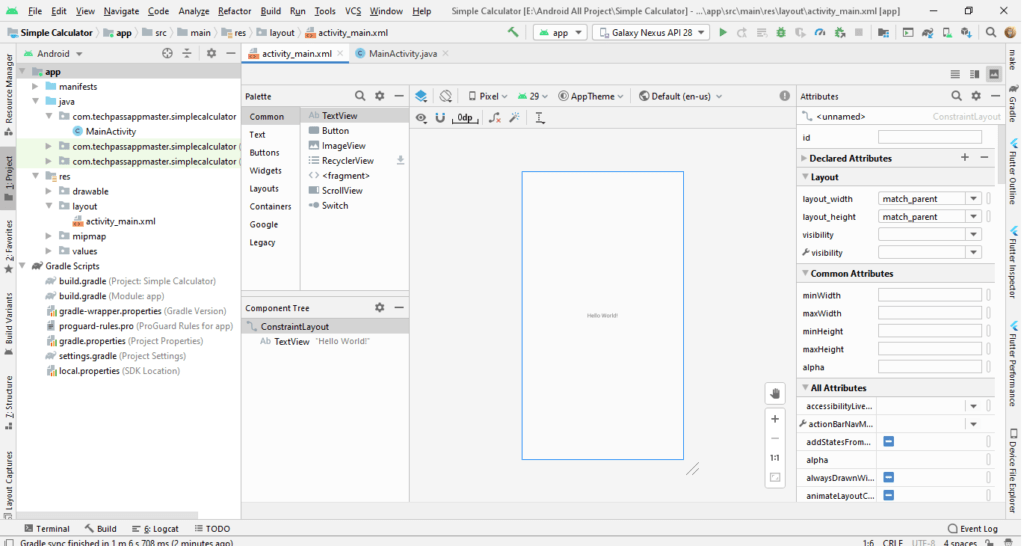Open the Default (en-us) locale dropdown
Viewport: 1024px width, 546px height.
pyautogui.click(x=680, y=96)
